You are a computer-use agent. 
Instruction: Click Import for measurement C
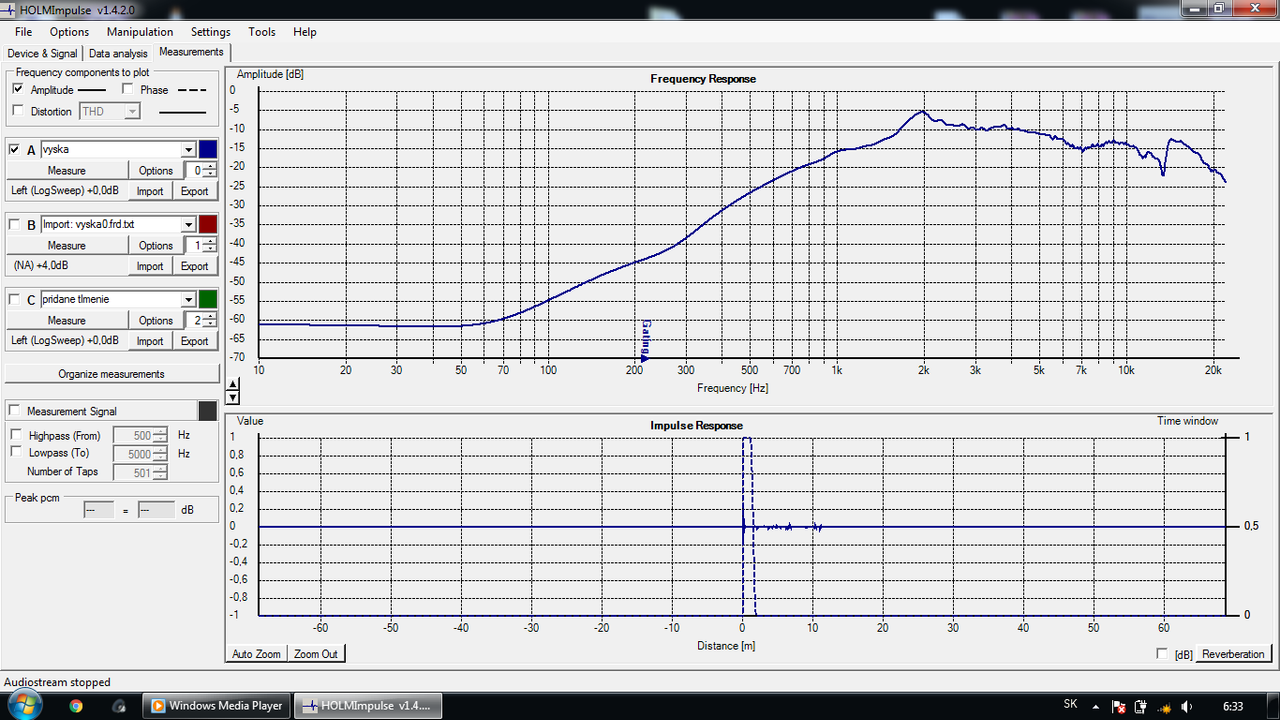click(150, 341)
